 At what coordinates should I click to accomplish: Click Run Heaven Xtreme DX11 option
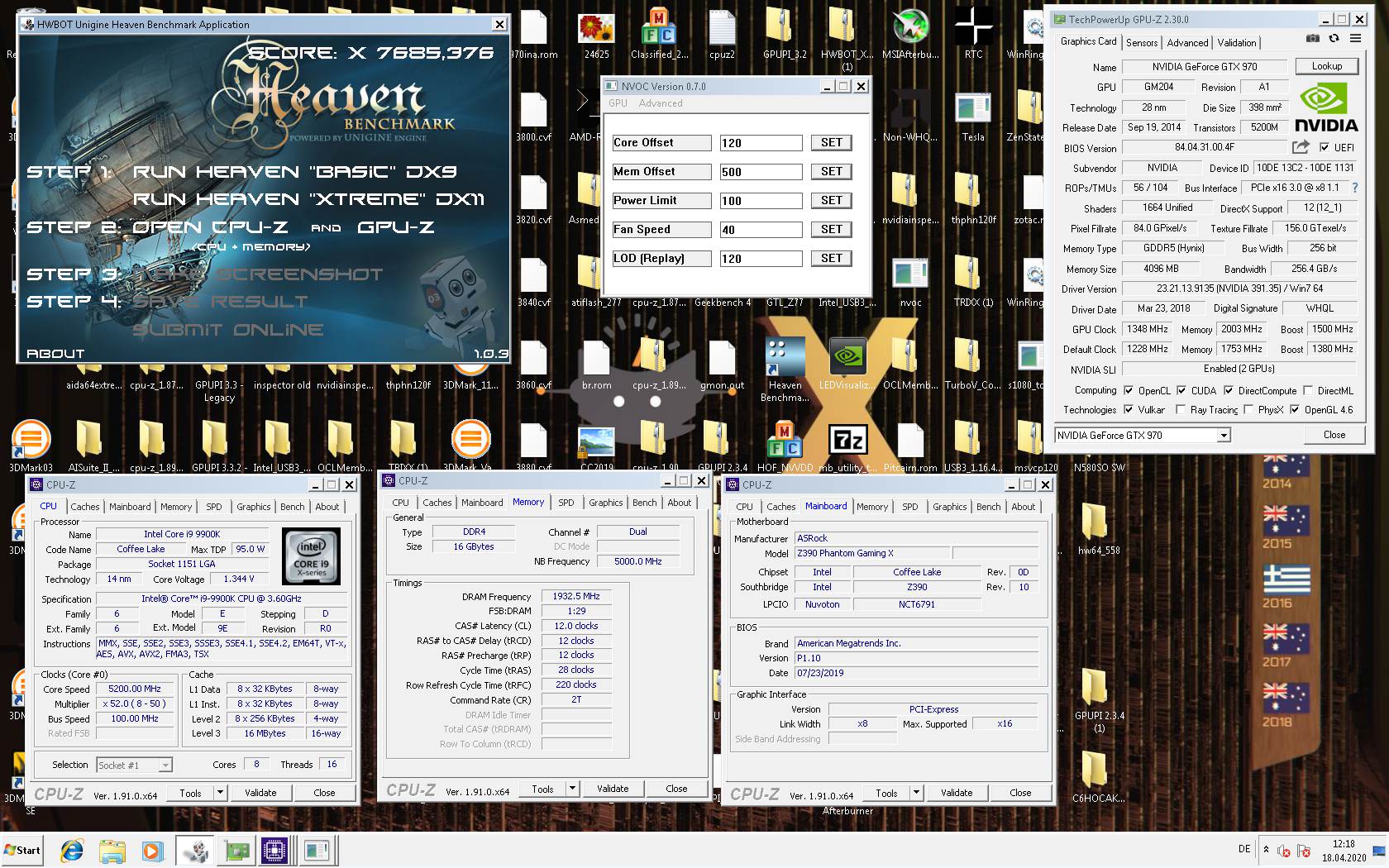(308, 199)
